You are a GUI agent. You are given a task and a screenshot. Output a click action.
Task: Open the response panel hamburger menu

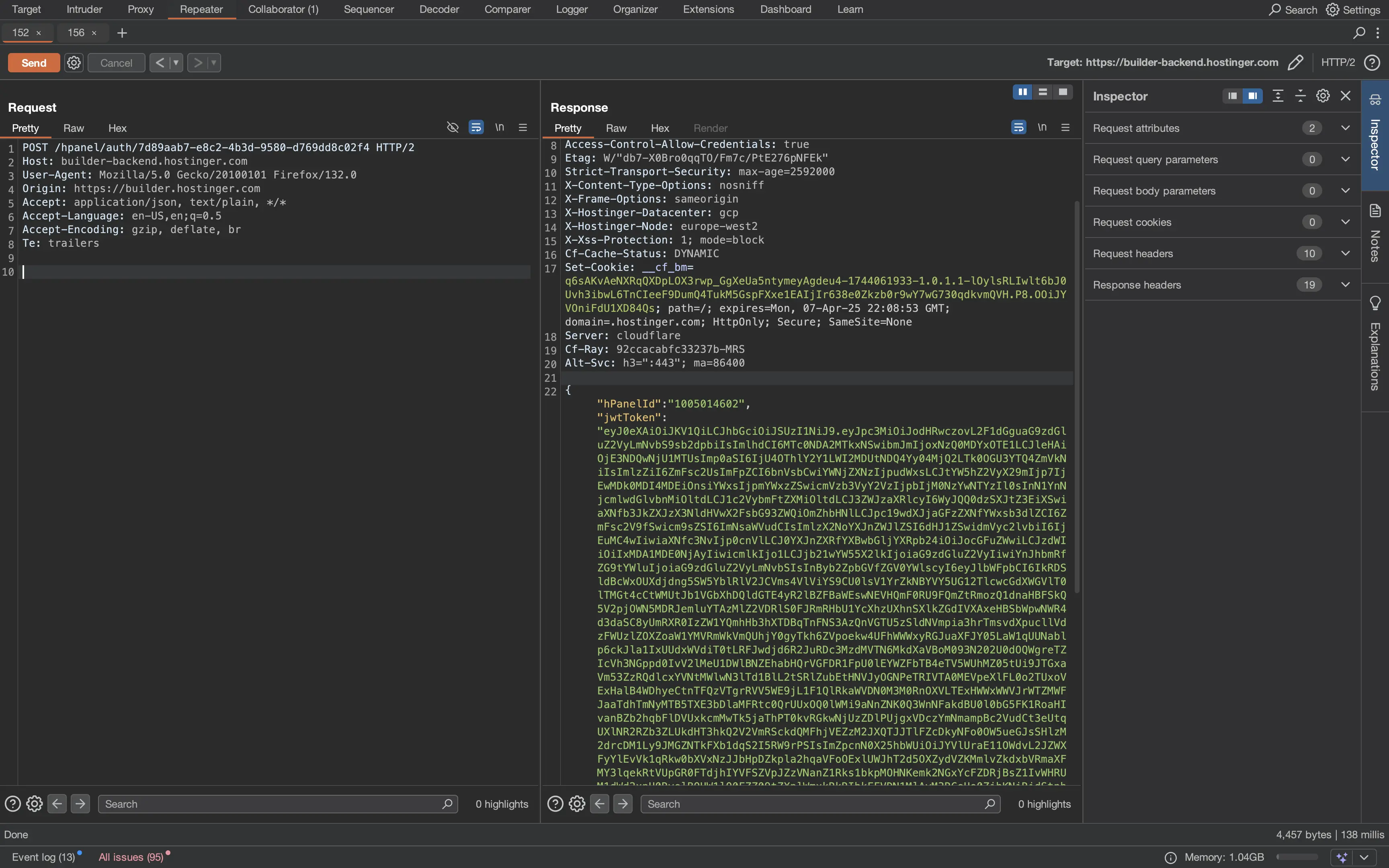[1065, 127]
